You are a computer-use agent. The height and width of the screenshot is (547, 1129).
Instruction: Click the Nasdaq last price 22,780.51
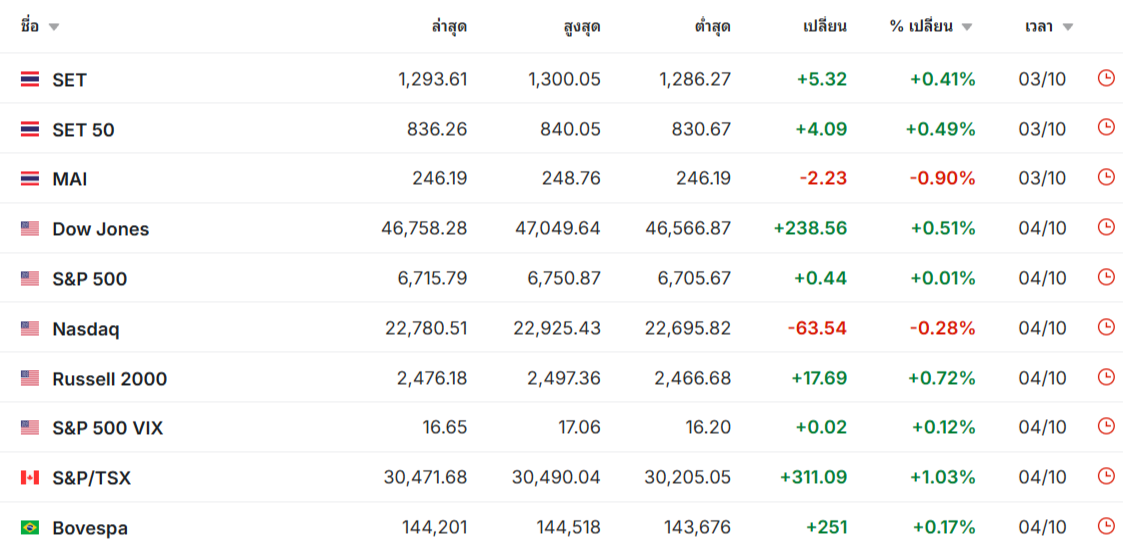(426, 328)
